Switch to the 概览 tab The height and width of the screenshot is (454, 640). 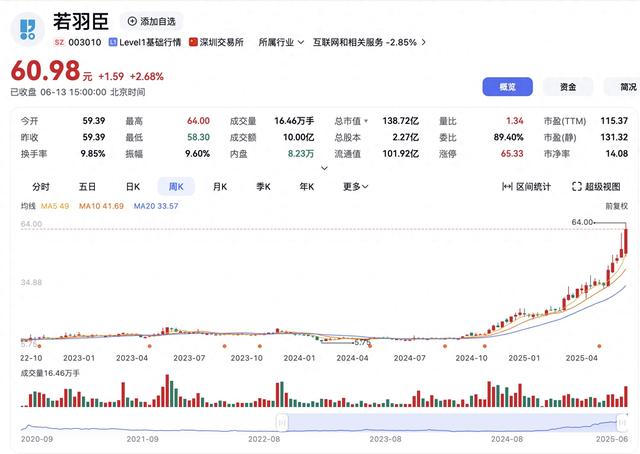(x=507, y=87)
